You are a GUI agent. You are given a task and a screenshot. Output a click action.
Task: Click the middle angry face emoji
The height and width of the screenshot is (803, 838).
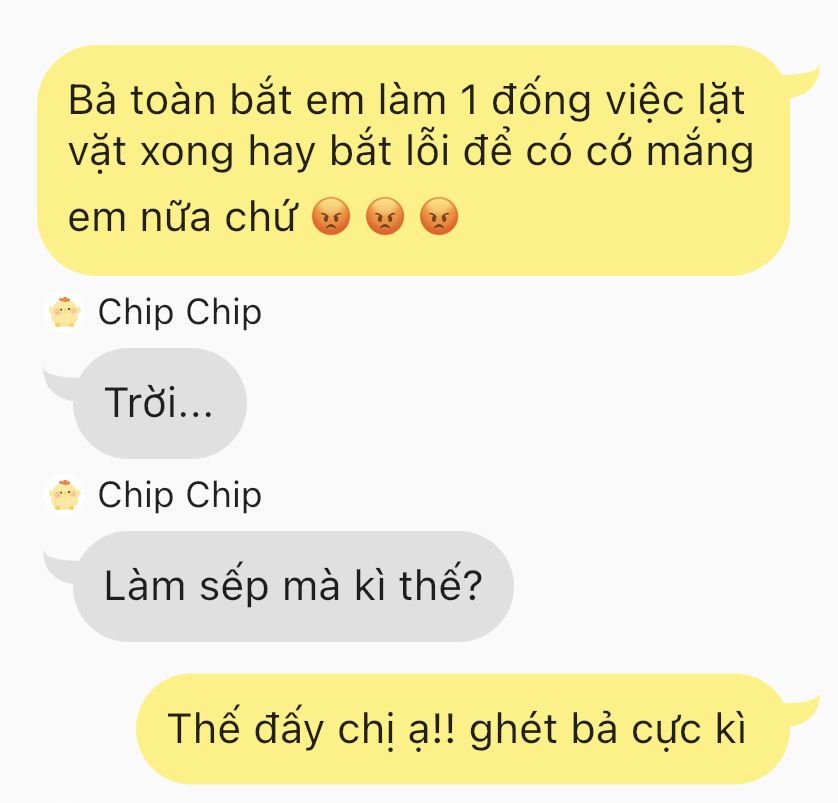pos(385,216)
